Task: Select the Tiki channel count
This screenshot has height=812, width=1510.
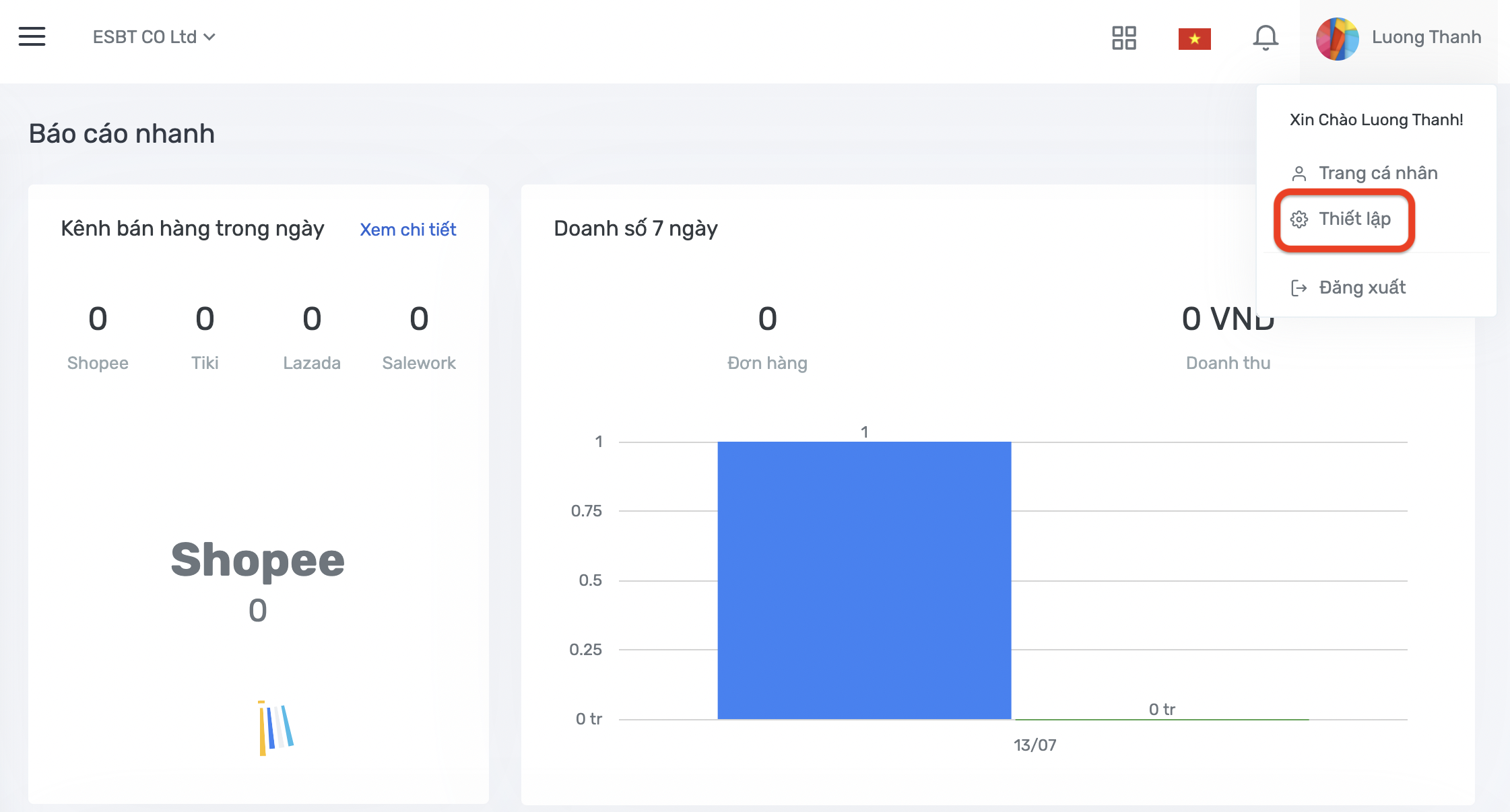Action: [205, 318]
